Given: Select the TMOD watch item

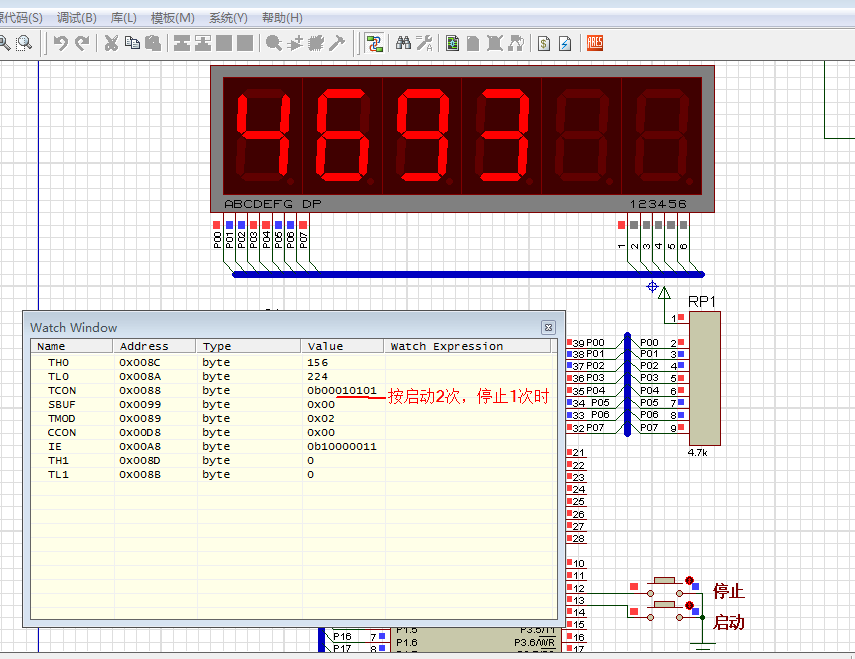Looking at the screenshot, I should point(294,419).
